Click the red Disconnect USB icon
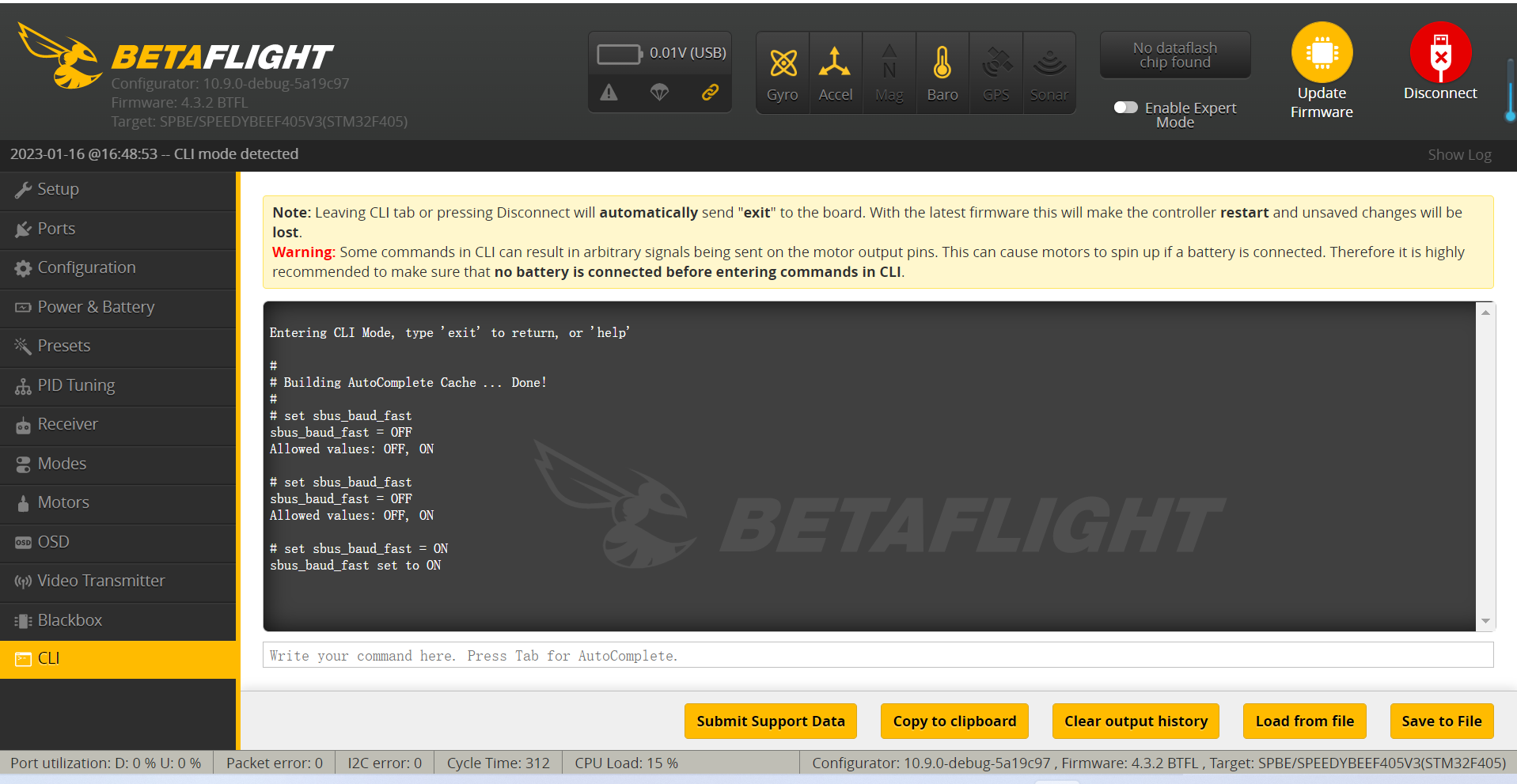Viewport: 1517px width, 784px height. pyautogui.click(x=1440, y=52)
